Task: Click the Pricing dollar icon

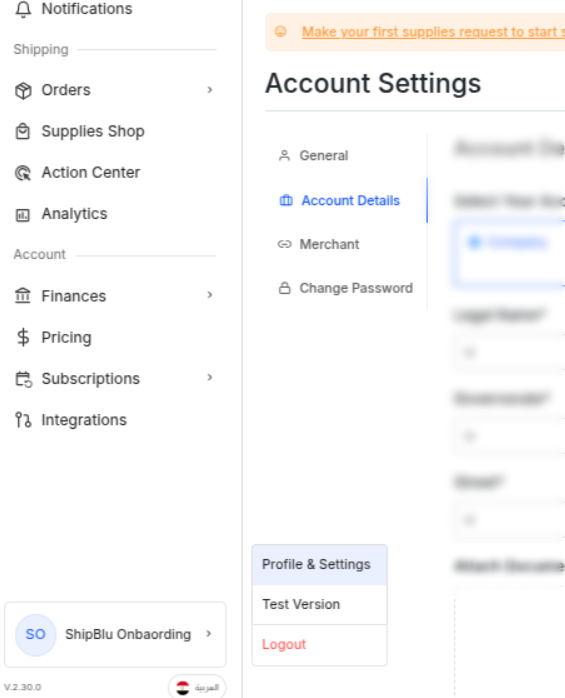Action: [x=23, y=337]
